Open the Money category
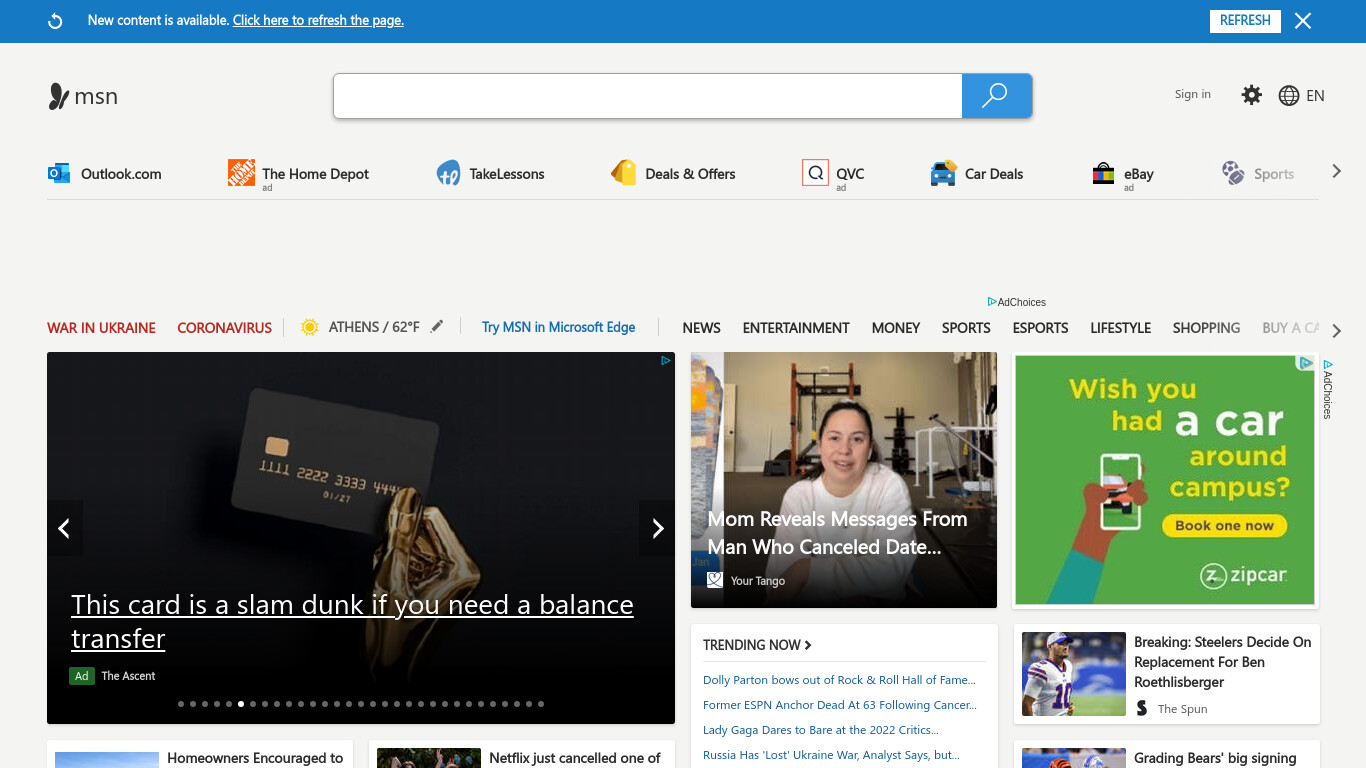Viewport: 1366px width, 768px height. (895, 328)
